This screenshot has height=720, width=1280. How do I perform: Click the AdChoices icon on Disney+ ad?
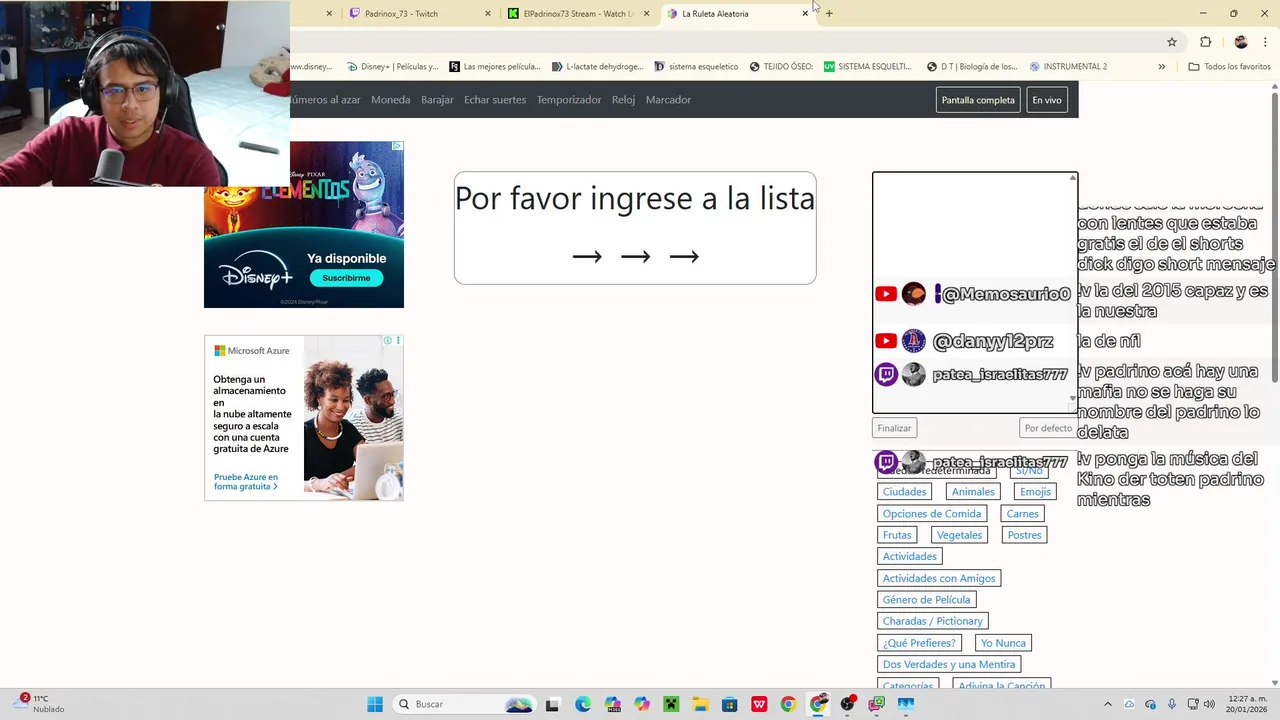(398, 146)
